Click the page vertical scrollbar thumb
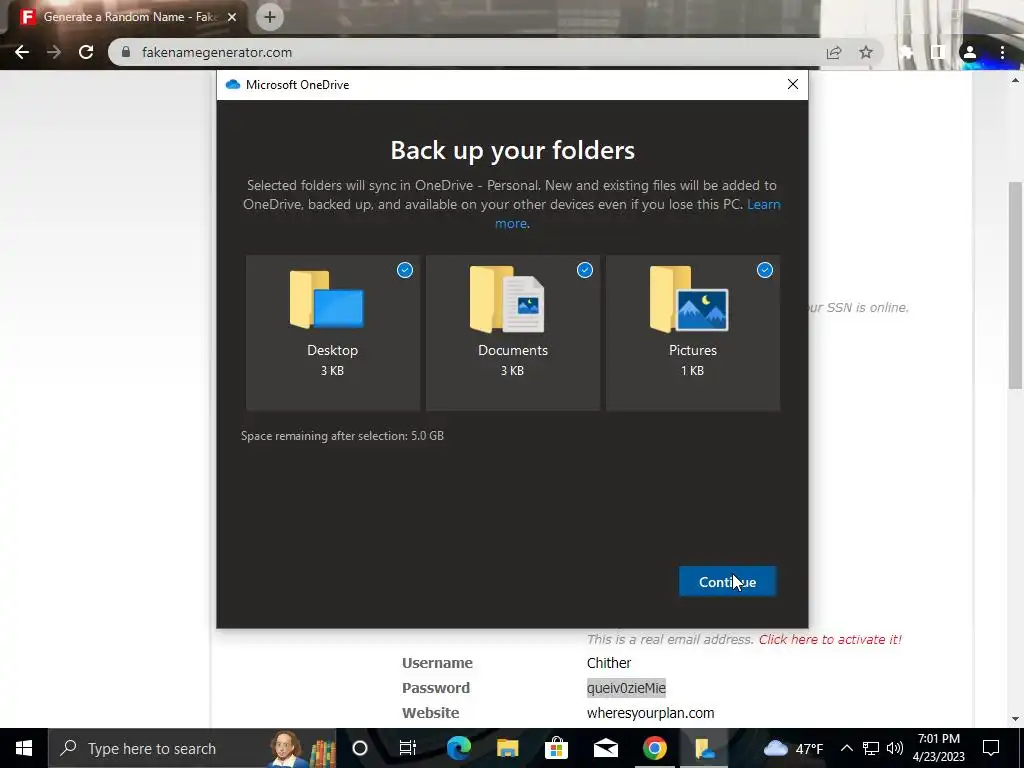The height and width of the screenshot is (768, 1024). (x=1015, y=285)
